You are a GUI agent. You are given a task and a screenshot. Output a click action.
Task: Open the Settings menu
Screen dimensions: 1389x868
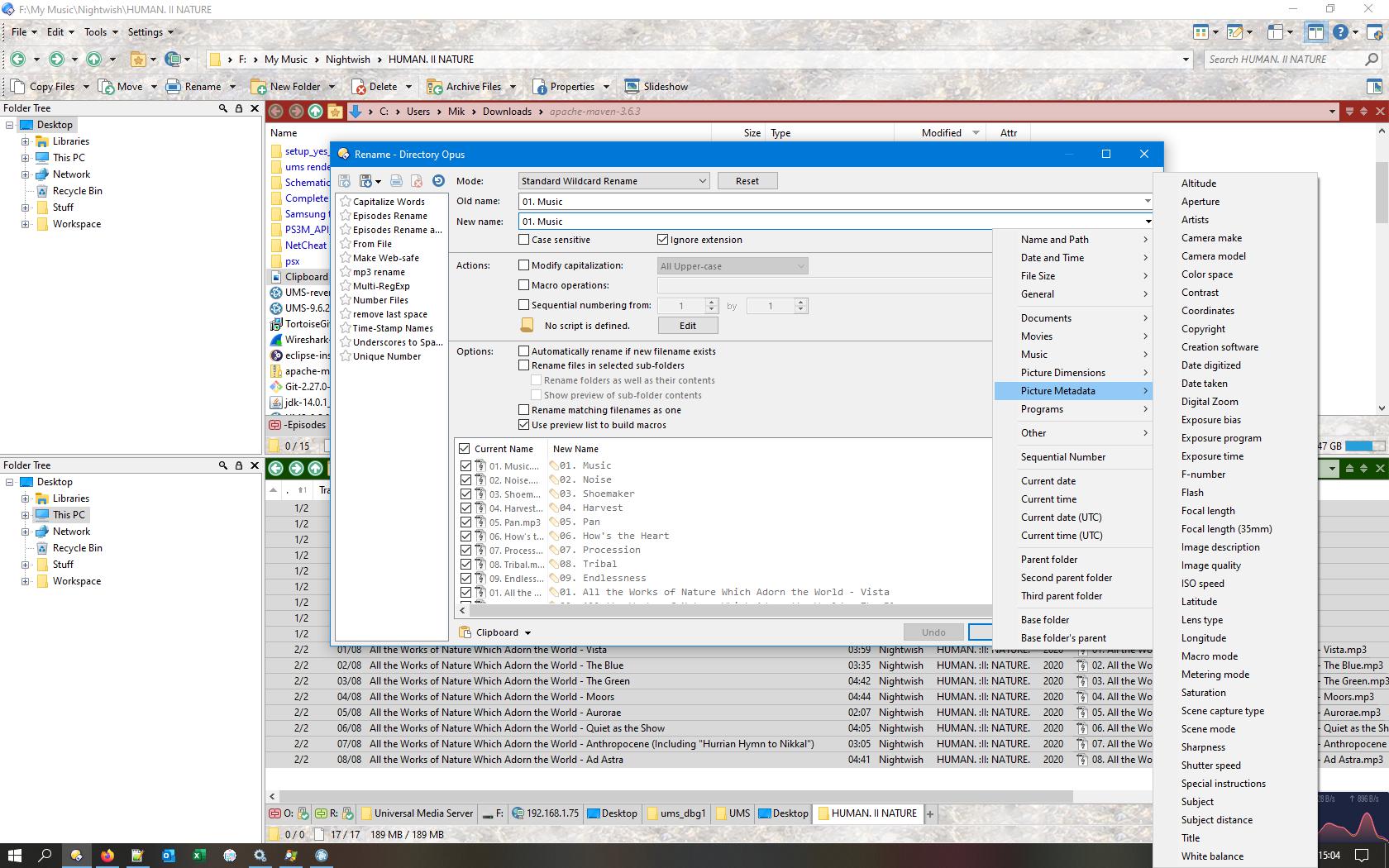(150, 32)
